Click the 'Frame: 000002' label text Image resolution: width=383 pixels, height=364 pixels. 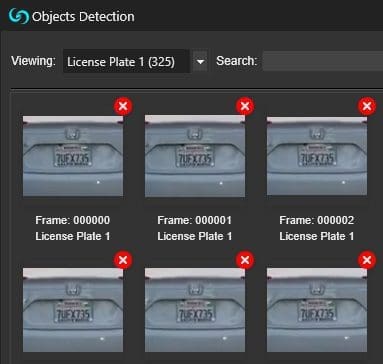point(317,220)
